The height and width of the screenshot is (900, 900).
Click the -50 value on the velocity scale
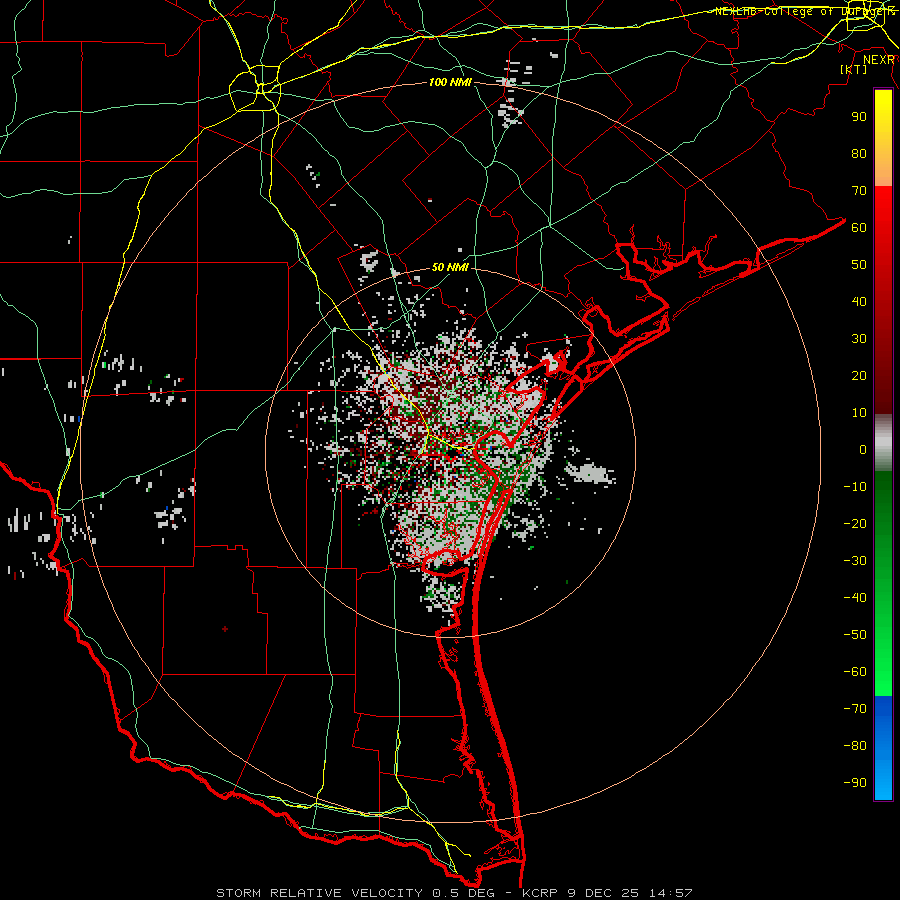tap(855, 635)
